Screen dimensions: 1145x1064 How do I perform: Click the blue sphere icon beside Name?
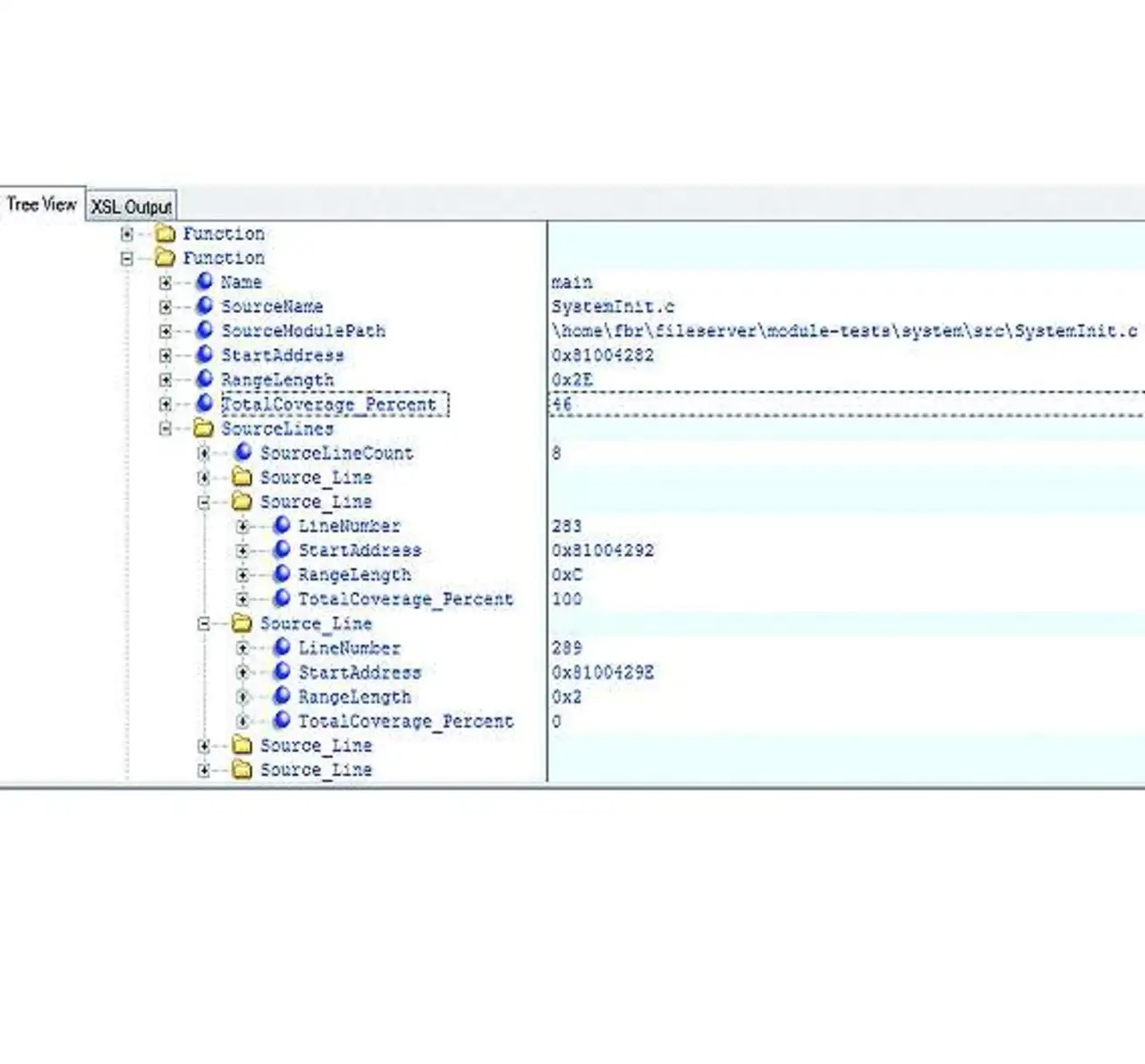click(x=205, y=282)
